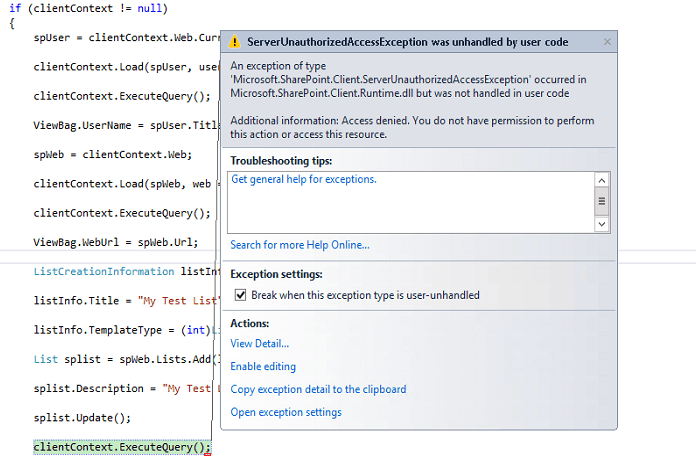Close the exception dialog with the X

click(607, 42)
